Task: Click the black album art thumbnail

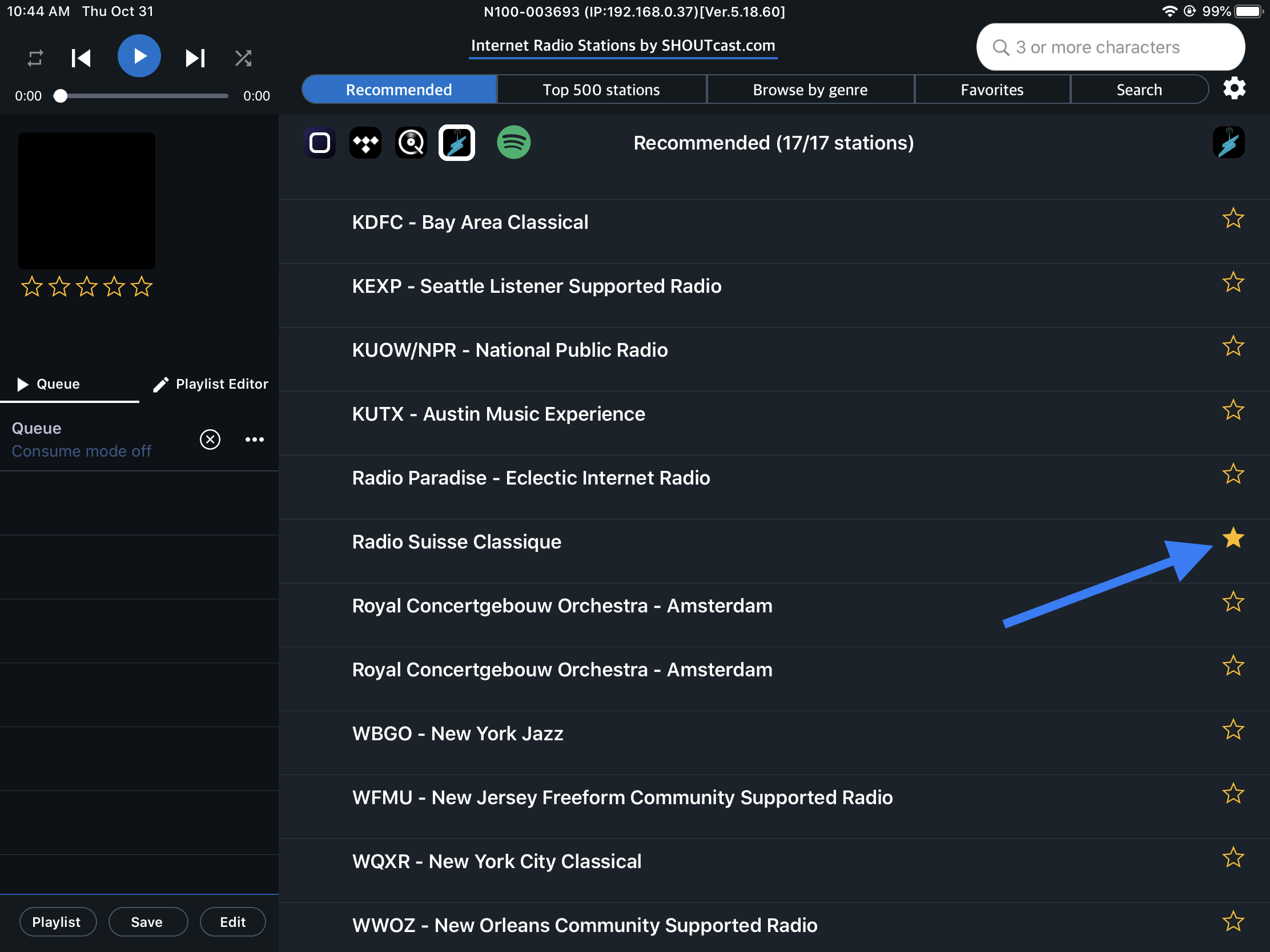Action: [x=87, y=201]
